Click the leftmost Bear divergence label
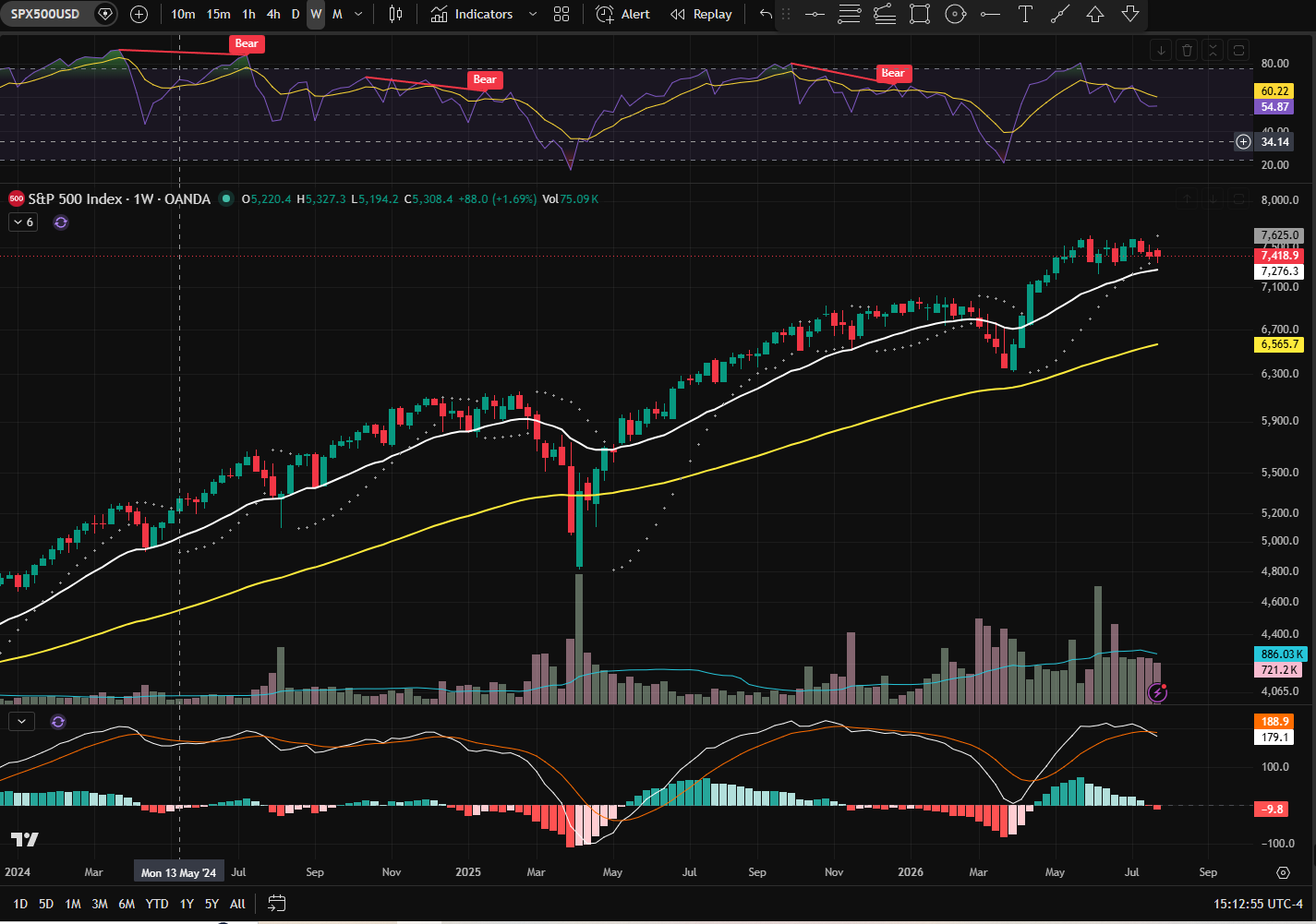This screenshot has height=924, width=1316. click(247, 43)
